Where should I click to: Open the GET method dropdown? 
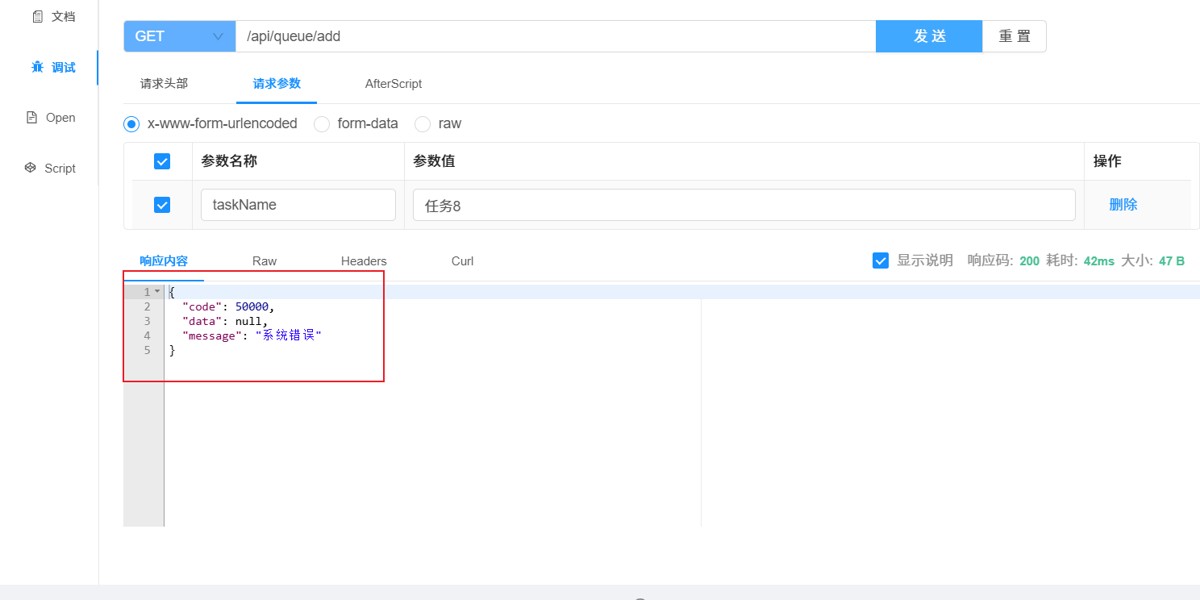click(180, 36)
